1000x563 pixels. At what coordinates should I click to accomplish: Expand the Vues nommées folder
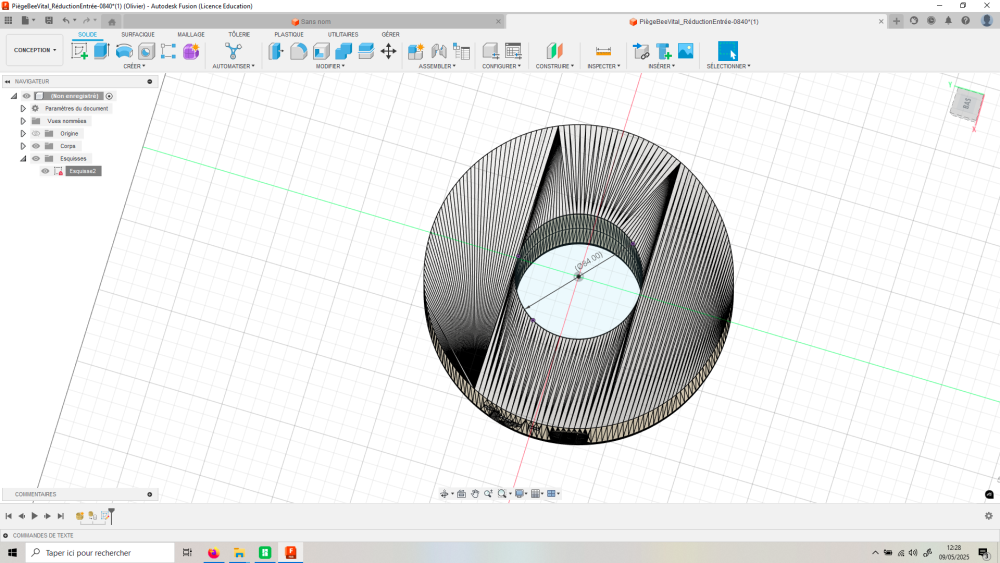point(23,121)
